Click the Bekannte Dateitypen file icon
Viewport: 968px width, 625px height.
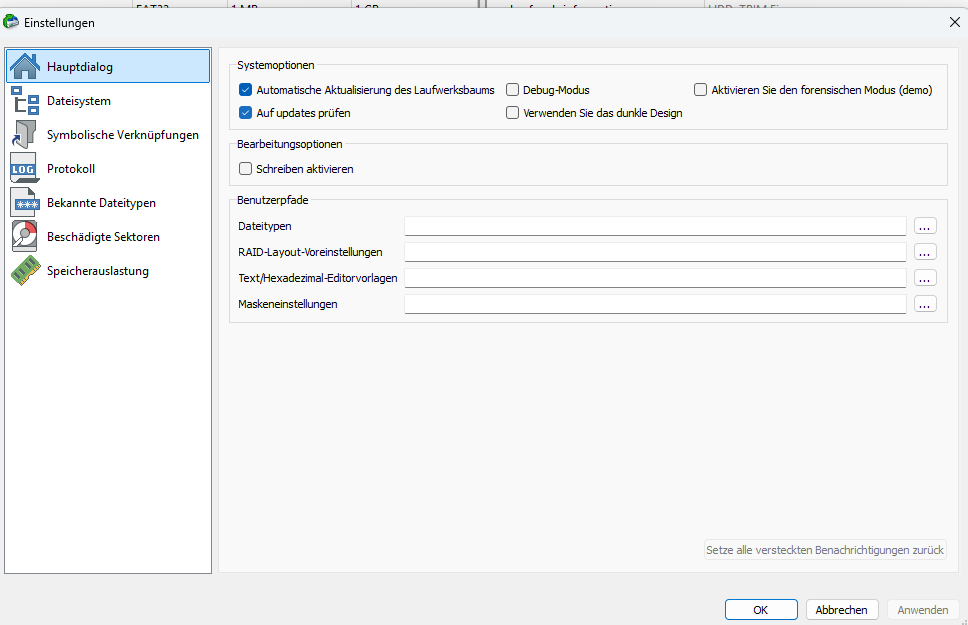(25, 203)
